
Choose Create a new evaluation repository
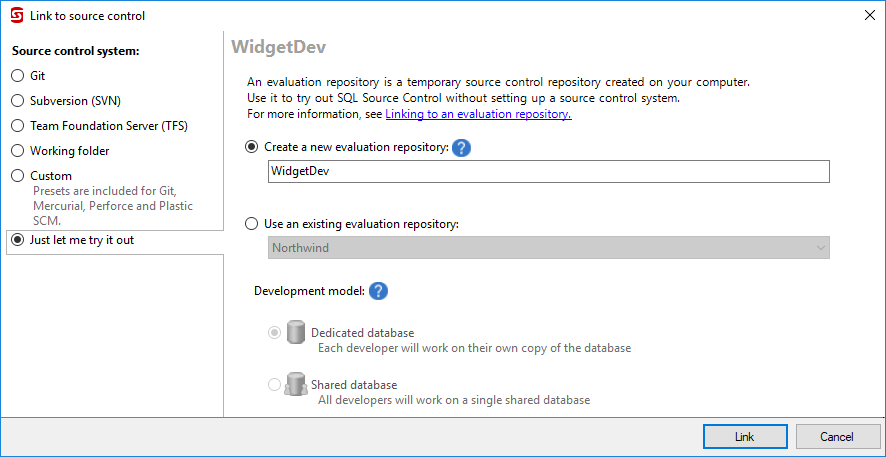coord(252,147)
